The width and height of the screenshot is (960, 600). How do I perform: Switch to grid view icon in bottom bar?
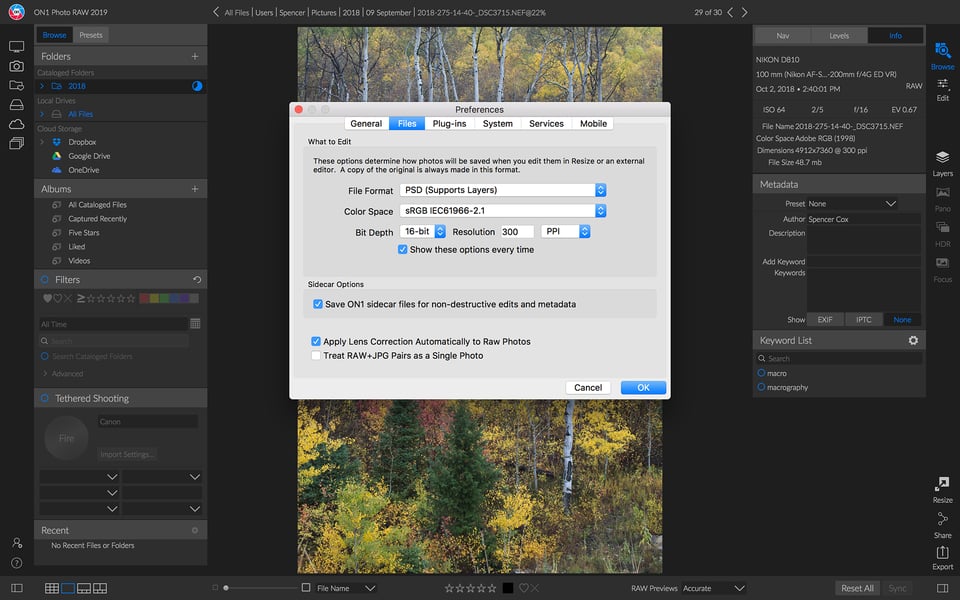click(52, 588)
